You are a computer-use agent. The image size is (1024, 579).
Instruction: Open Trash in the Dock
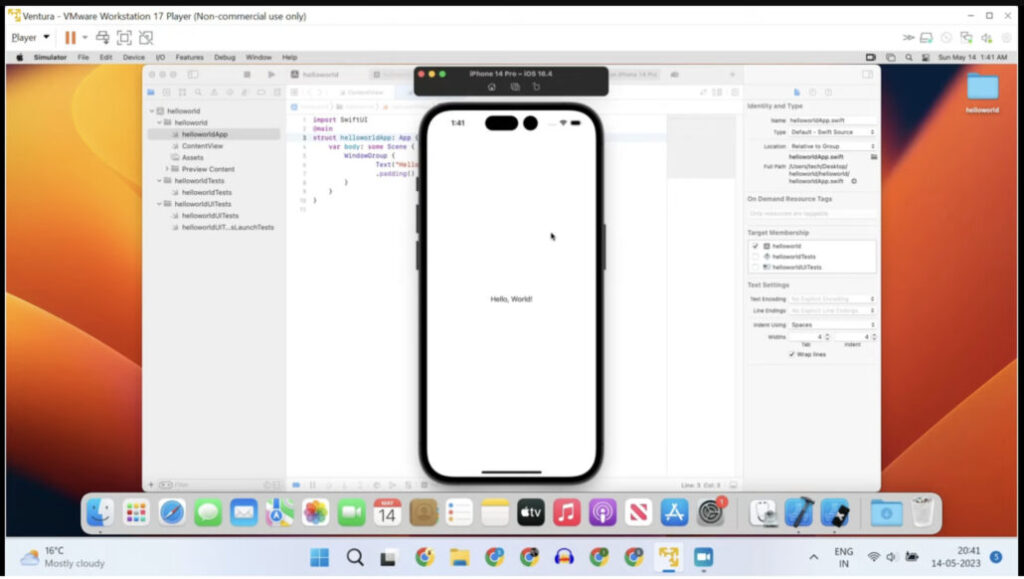coord(923,513)
